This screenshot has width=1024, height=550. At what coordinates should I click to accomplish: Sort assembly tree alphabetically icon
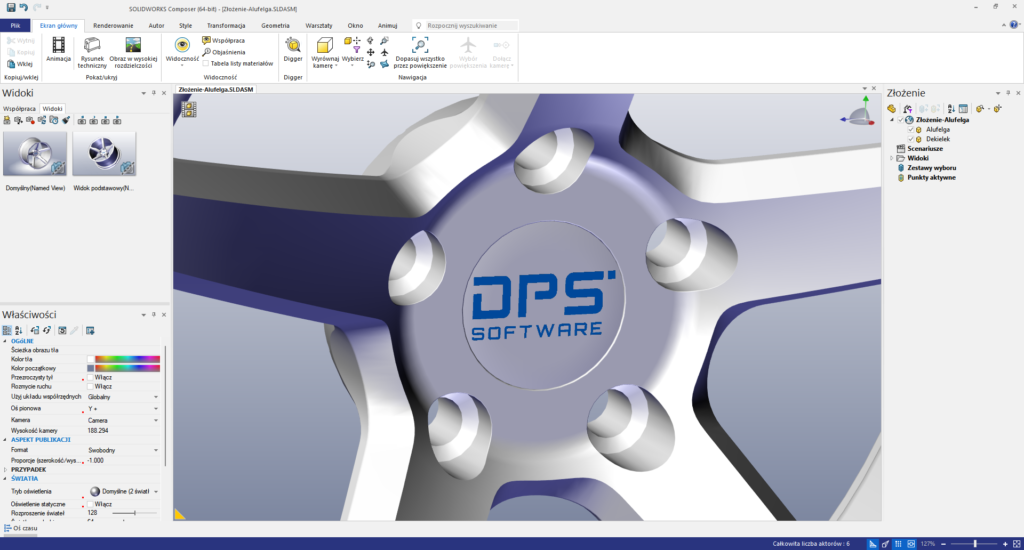pyautogui.click(x=950, y=108)
